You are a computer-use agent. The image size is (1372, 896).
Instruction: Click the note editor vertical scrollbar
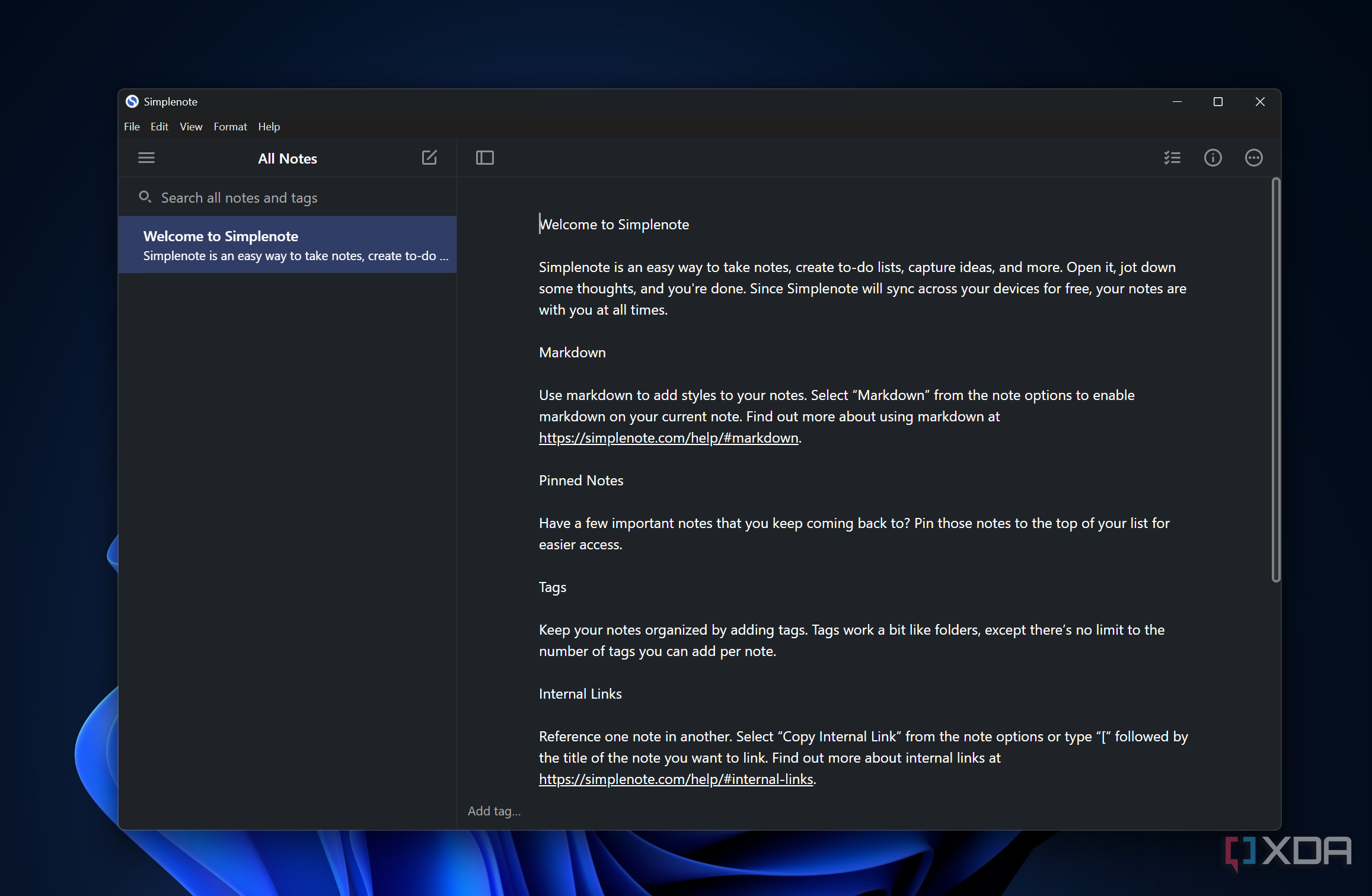1276,379
